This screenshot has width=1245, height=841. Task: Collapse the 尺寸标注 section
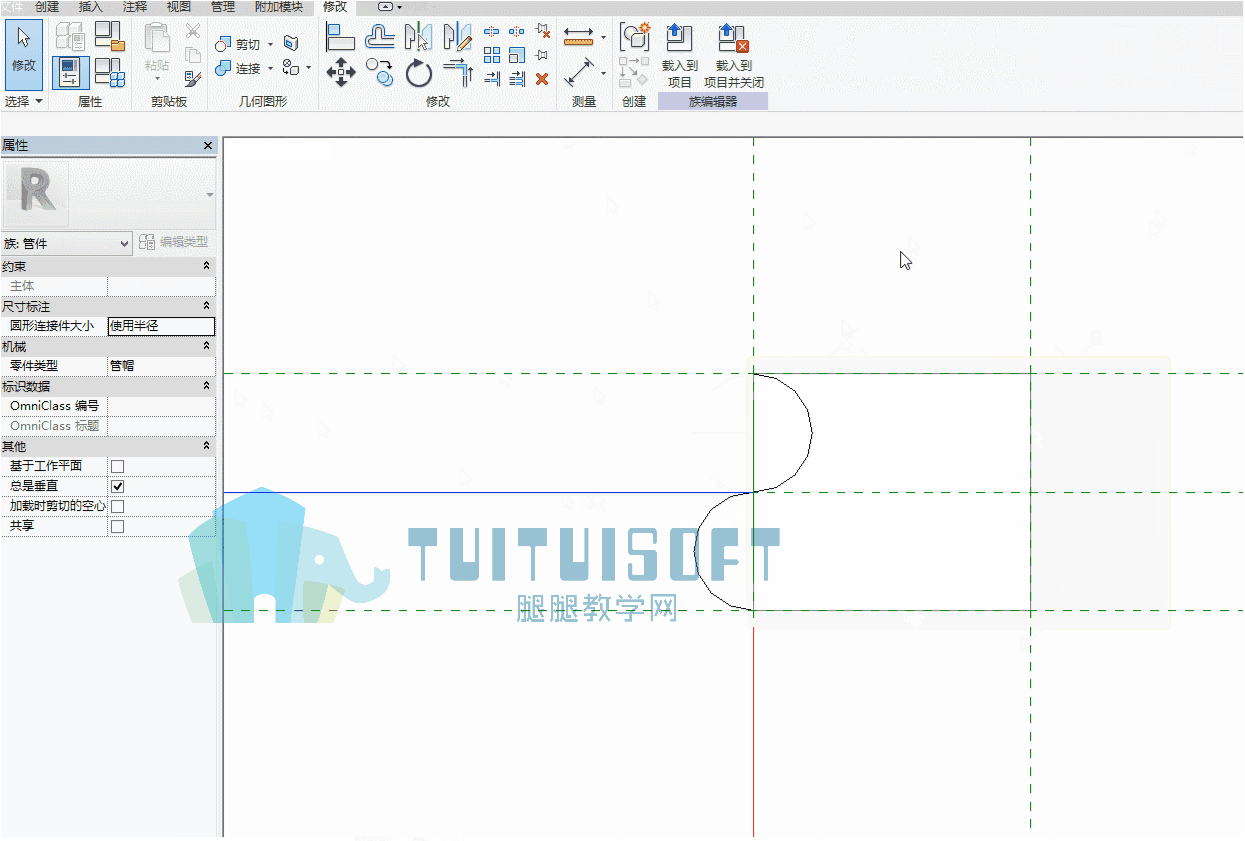[x=207, y=306]
